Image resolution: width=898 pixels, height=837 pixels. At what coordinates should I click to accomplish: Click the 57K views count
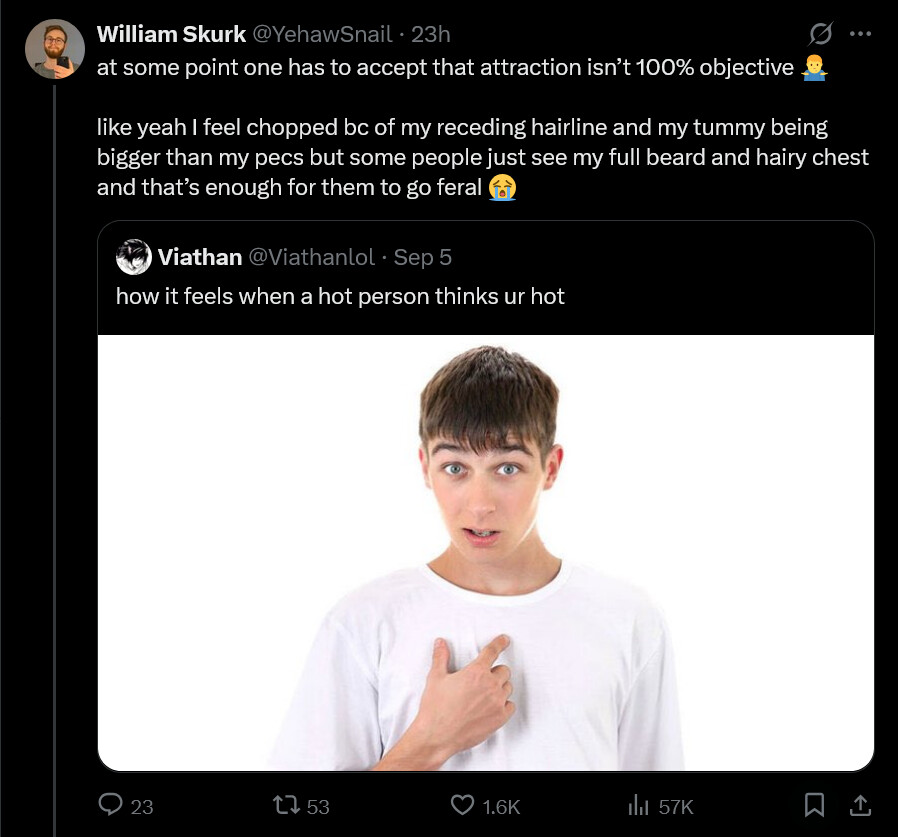tap(676, 806)
